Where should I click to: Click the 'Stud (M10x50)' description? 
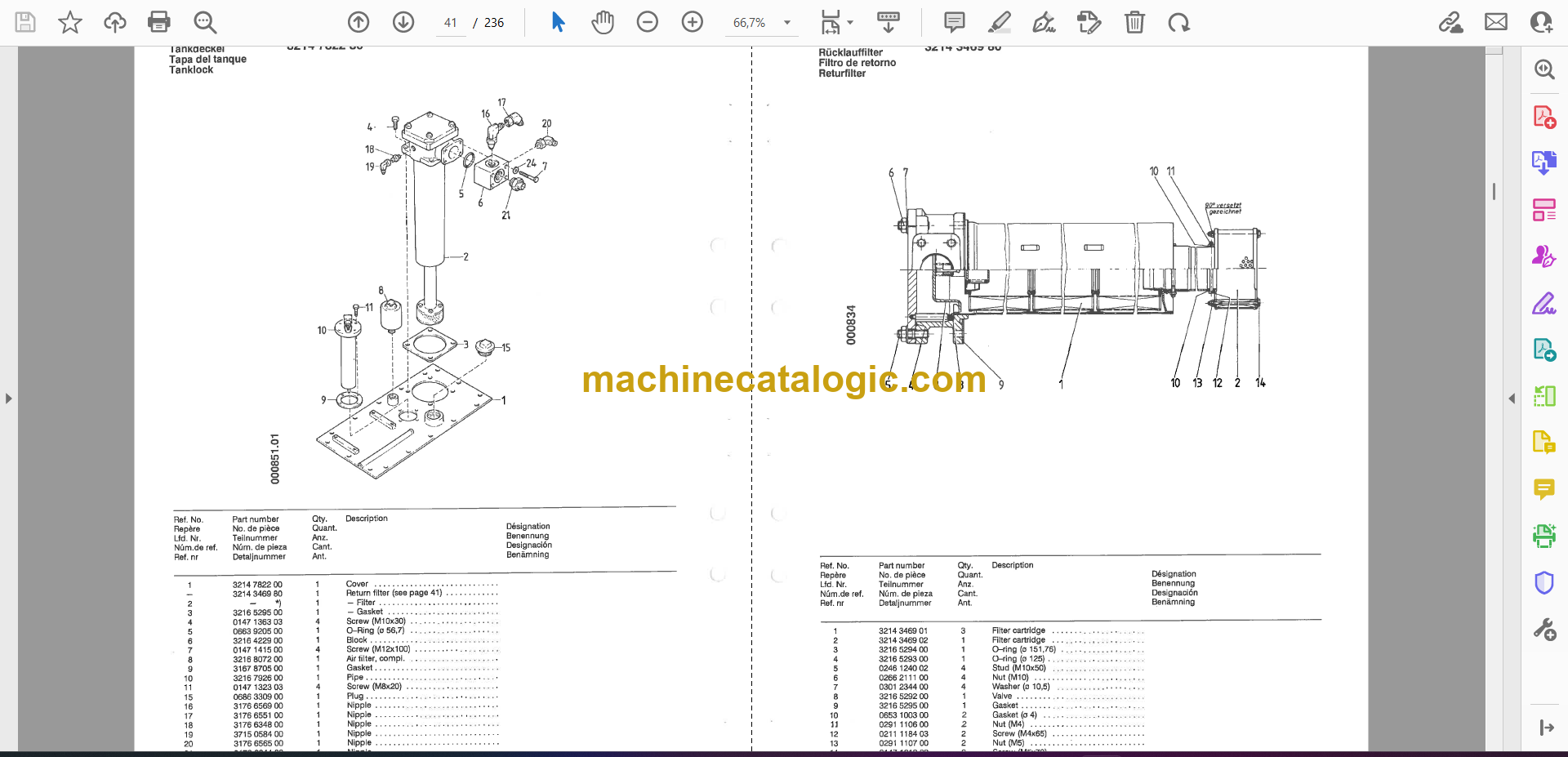pyautogui.click(x=1019, y=668)
